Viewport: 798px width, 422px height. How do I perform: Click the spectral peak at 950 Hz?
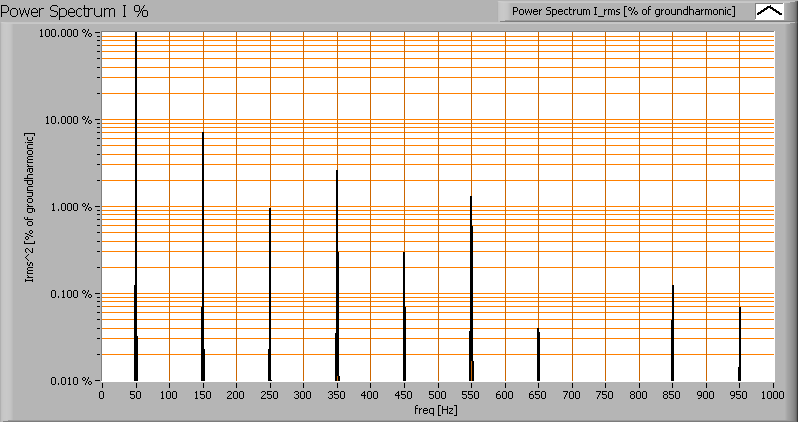click(740, 342)
